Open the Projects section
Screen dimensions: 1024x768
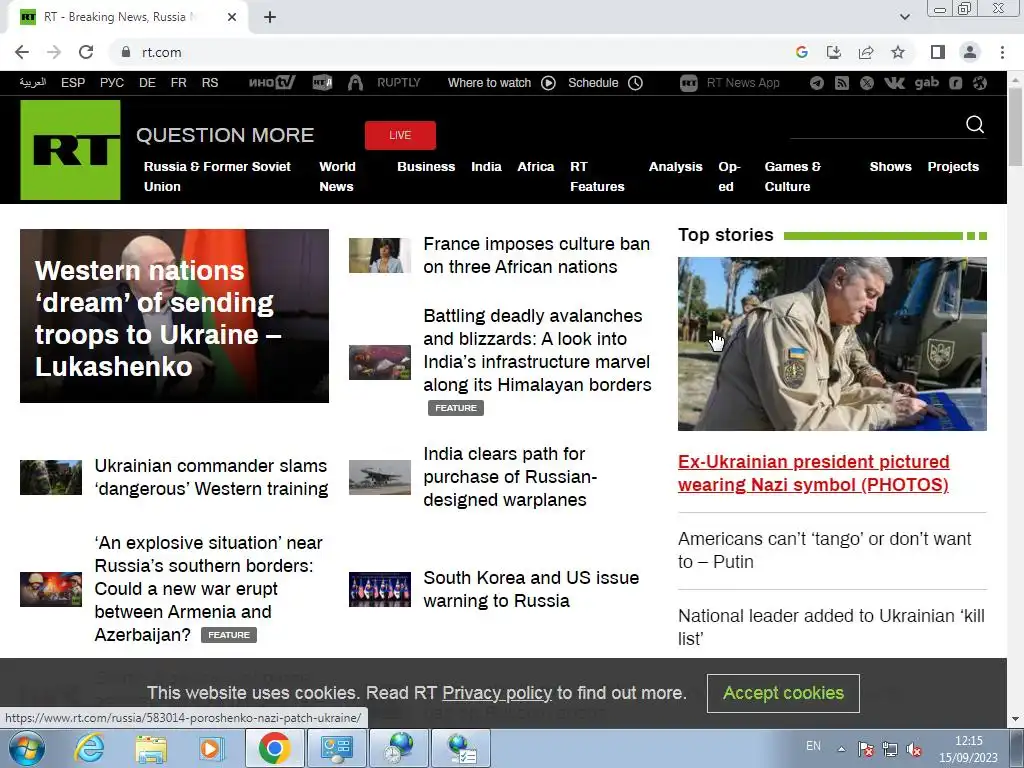(x=953, y=167)
